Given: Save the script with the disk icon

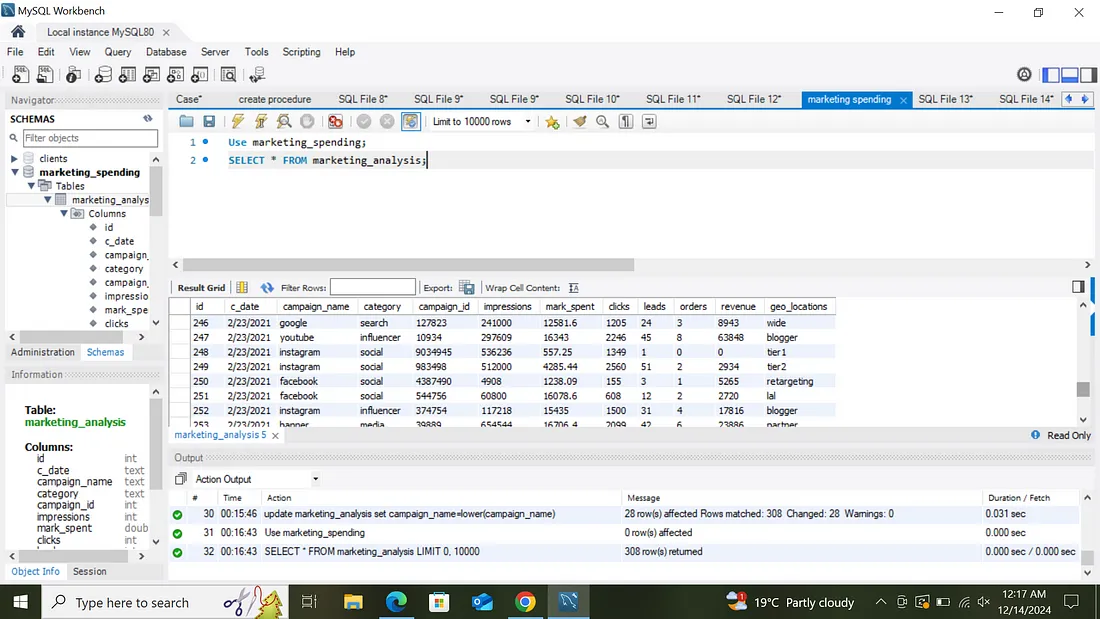Looking at the screenshot, I should 209,121.
